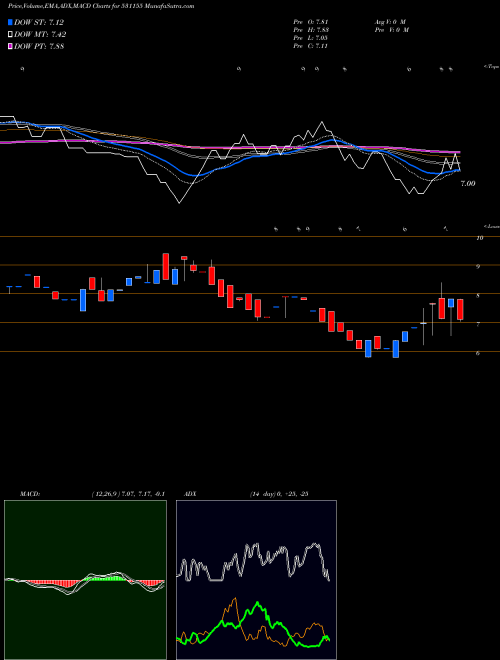Screen dimensions: 500x660
Task: Click the magenta DOW PT legend swatch
Action: (x=10, y=46)
